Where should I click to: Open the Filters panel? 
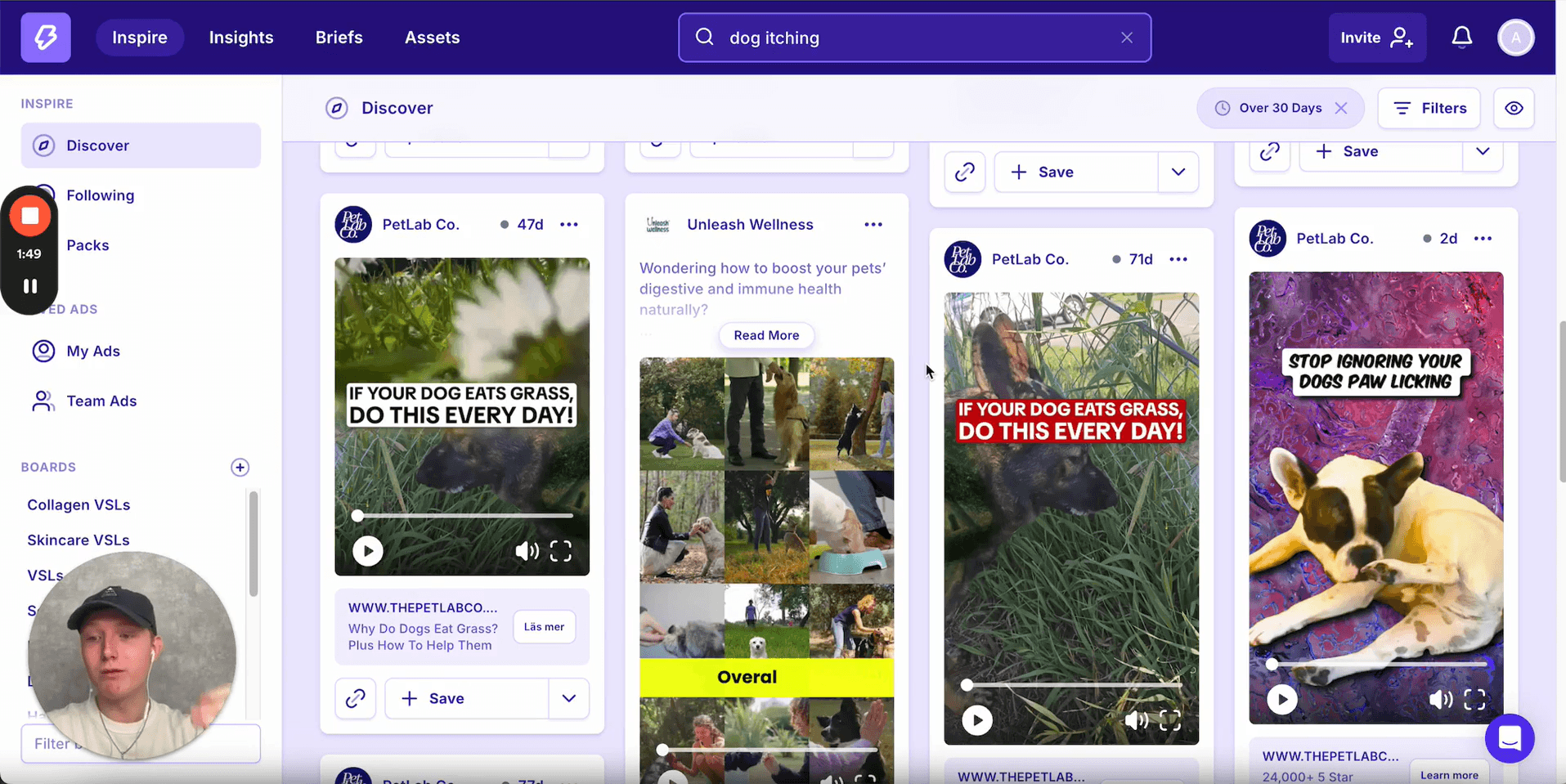pyautogui.click(x=1429, y=108)
